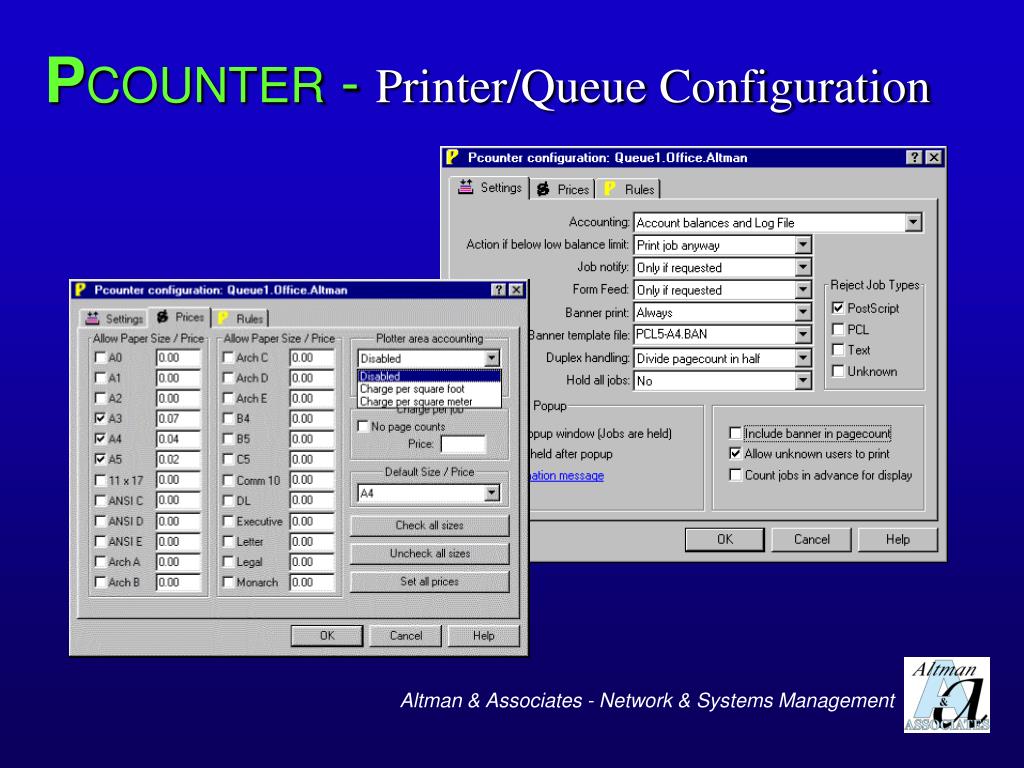Viewport: 1024px width, 768px height.
Task: Uncheck Allow unknown users to print
Action: [x=735, y=453]
